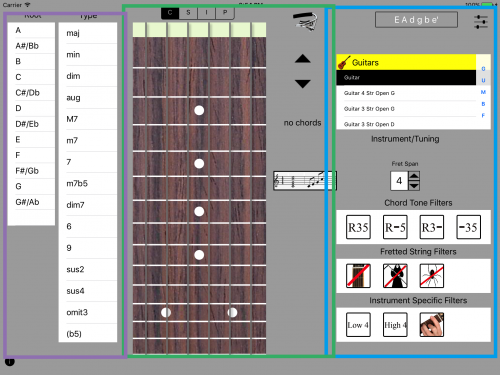Show the previous chord with up arrow
Screen dimensions: 500x375
[x=303, y=59]
